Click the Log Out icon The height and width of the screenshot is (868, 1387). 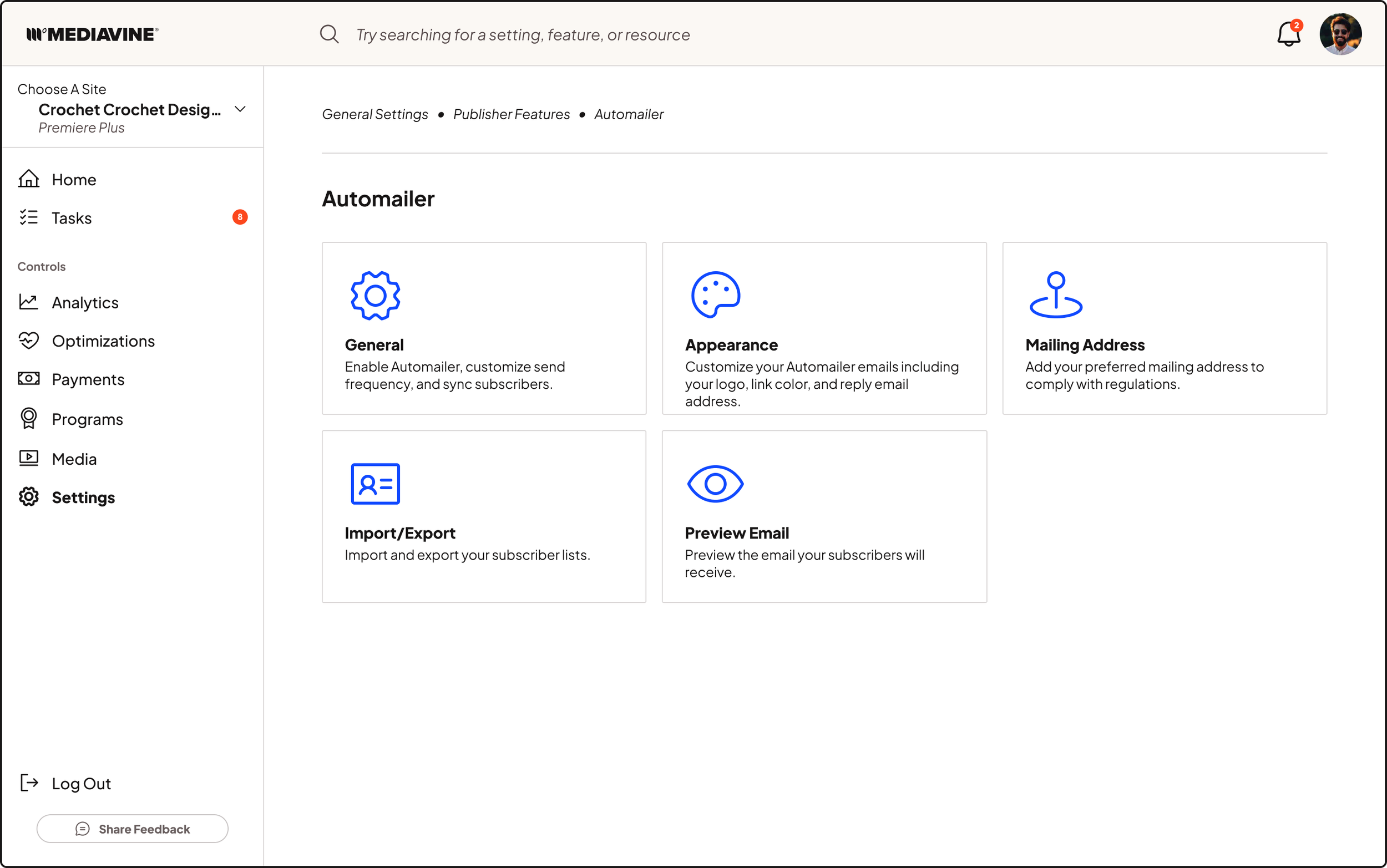pyautogui.click(x=29, y=783)
